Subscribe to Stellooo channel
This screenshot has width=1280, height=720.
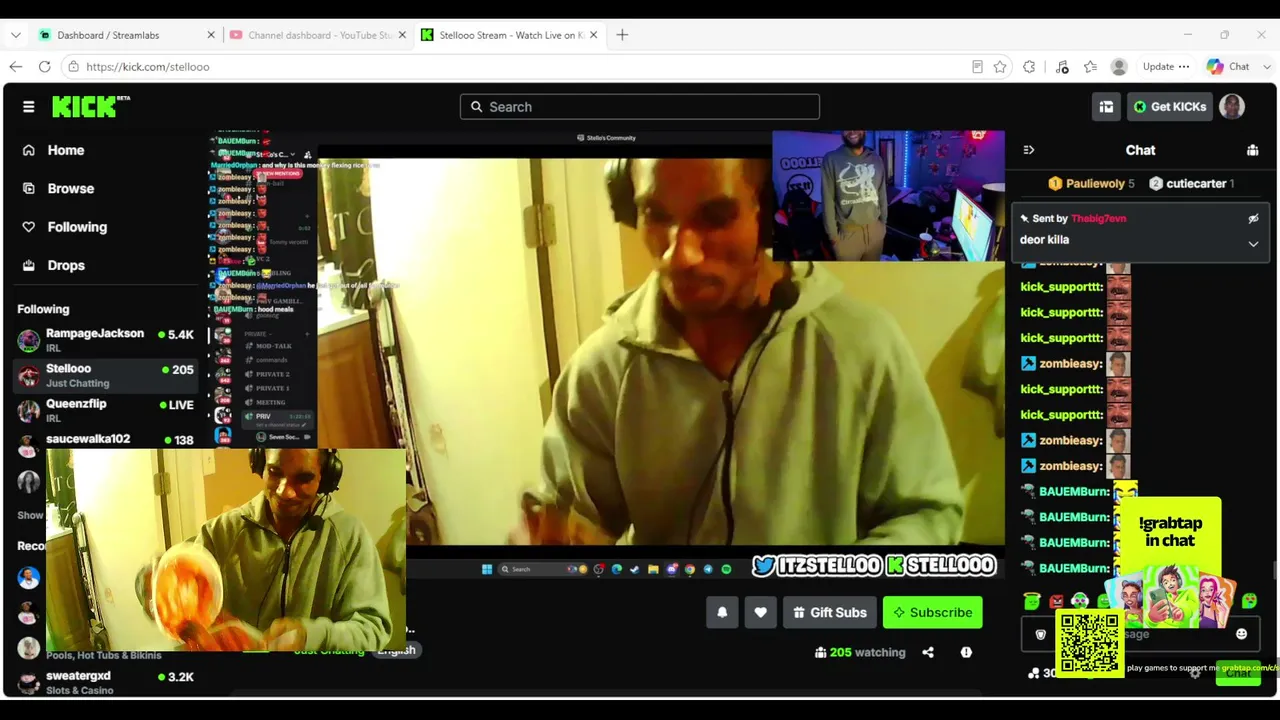point(933,613)
